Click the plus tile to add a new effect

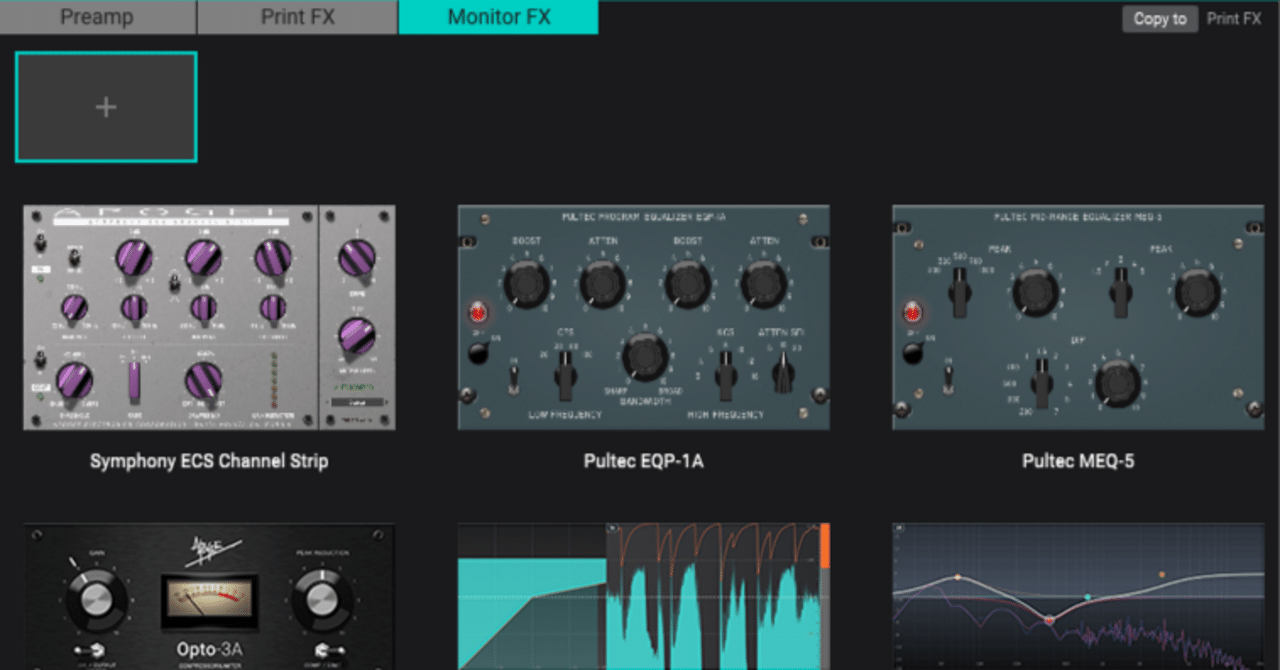tap(105, 105)
